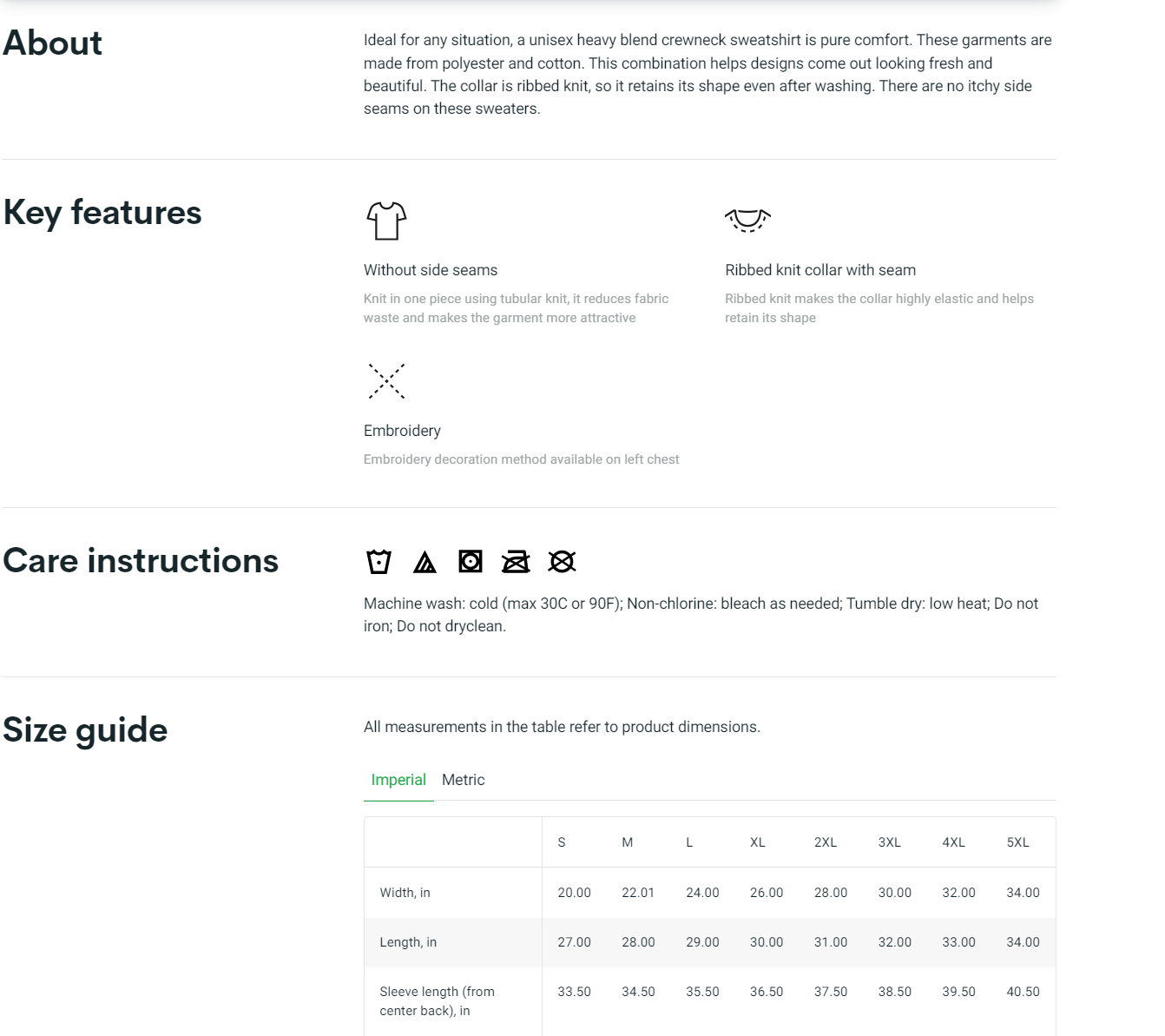Click the Length, in row label
1165x1036 pixels.
[x=408, y=942]
